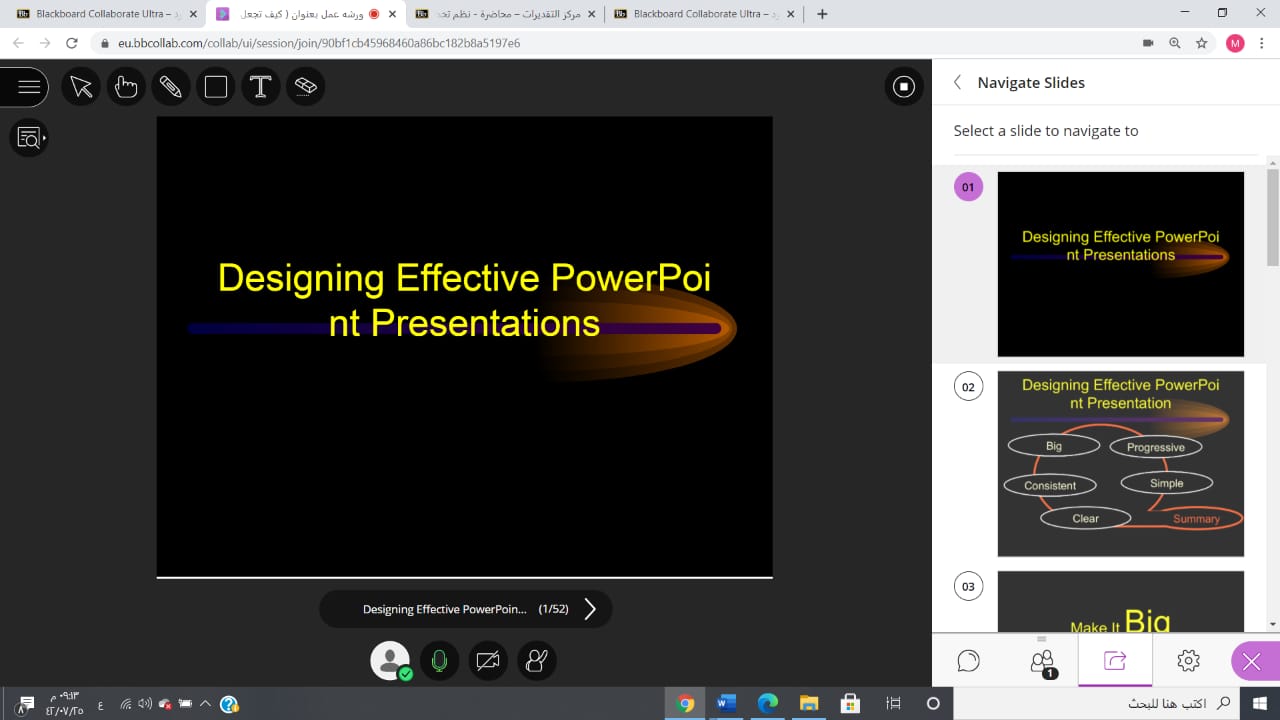Viewport: 1280px width, 720px height.
Task: Go back from Navigate Slides panel
Action: click(x=957, y=83)
